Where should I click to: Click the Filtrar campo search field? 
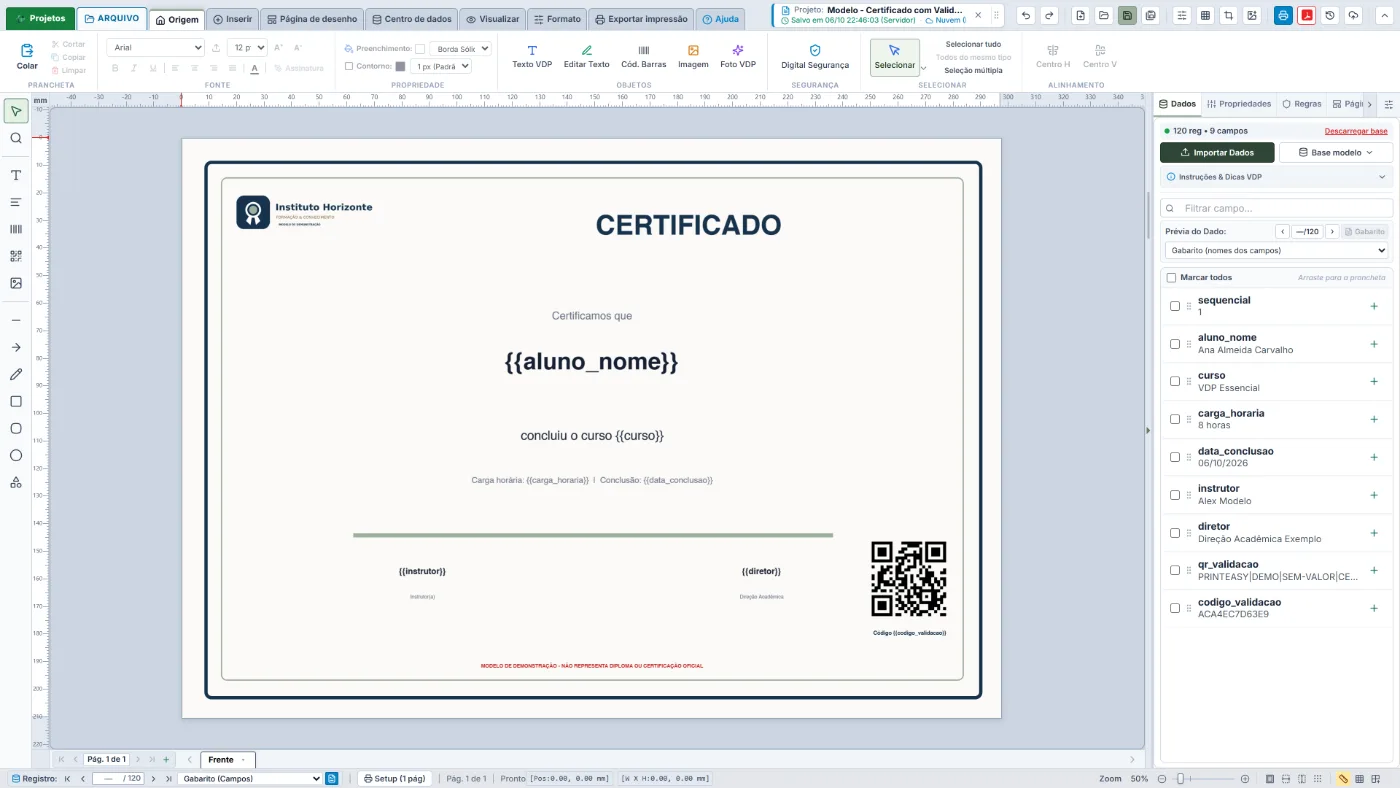pos(1276,208)
